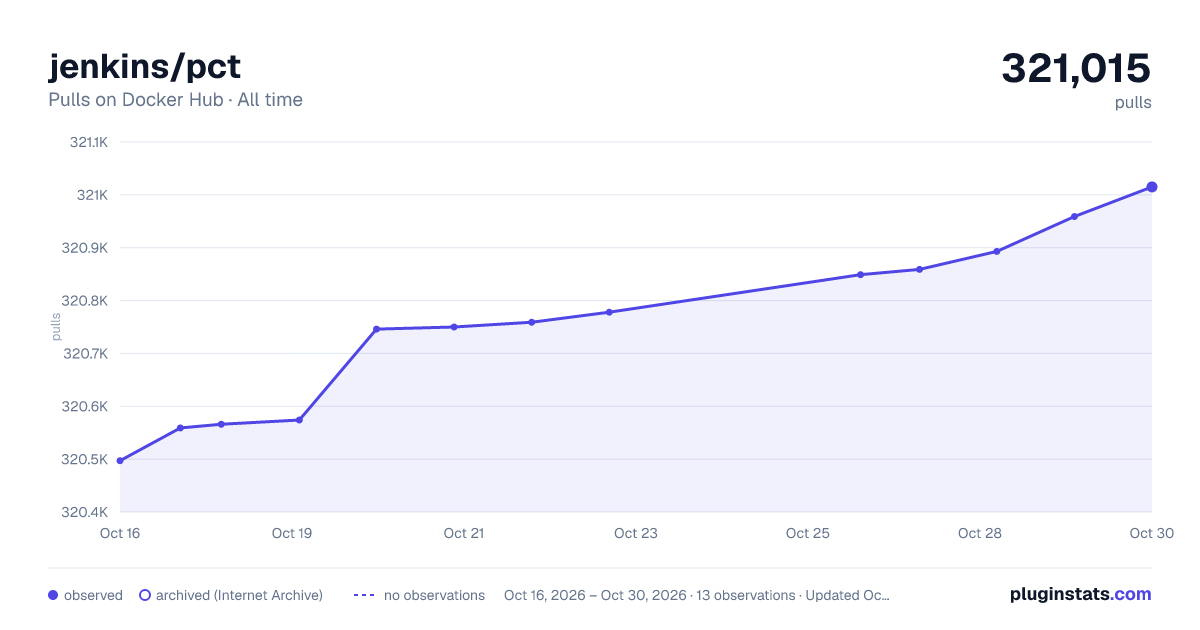Viewport: 1200px width, 630px height.
Task: Click the rotated 'pulls' y-axis title
Action: tap(56, 327)
